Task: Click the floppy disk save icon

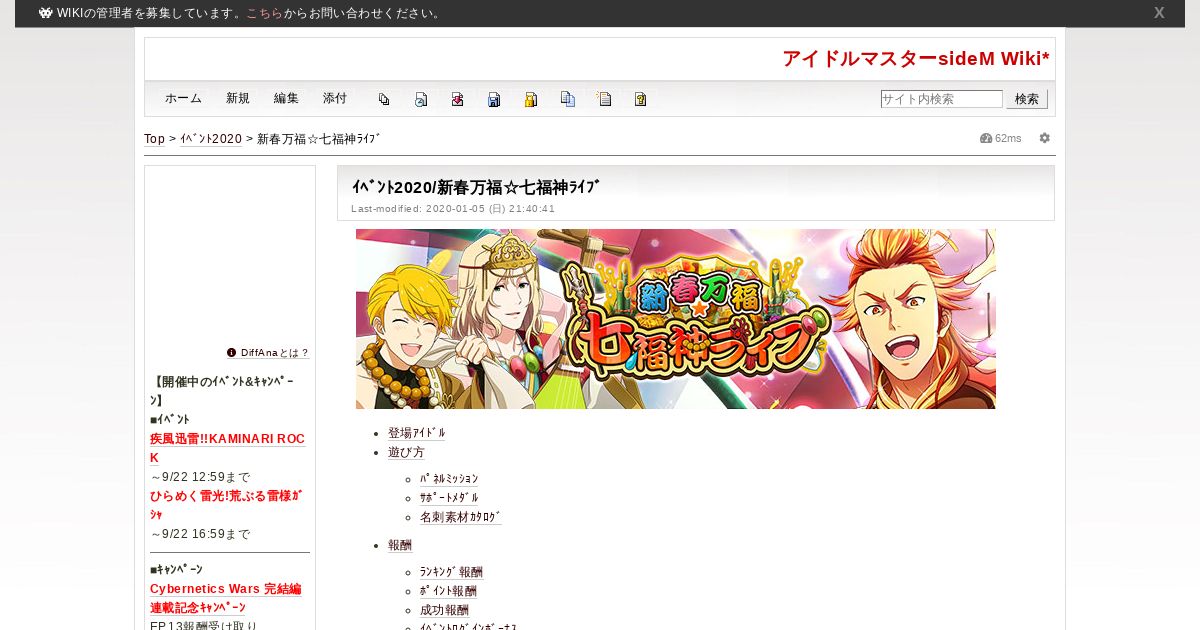Action: [x=494, y=99]
